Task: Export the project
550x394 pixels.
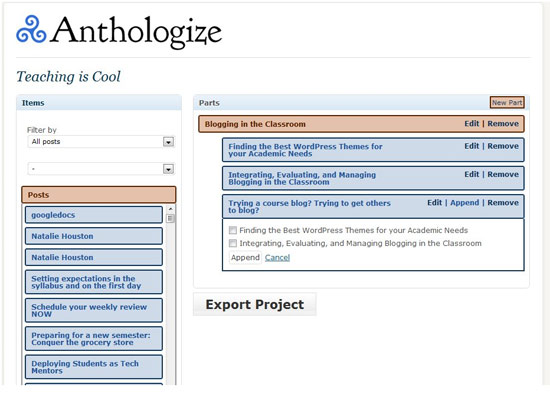Action: 255,304
